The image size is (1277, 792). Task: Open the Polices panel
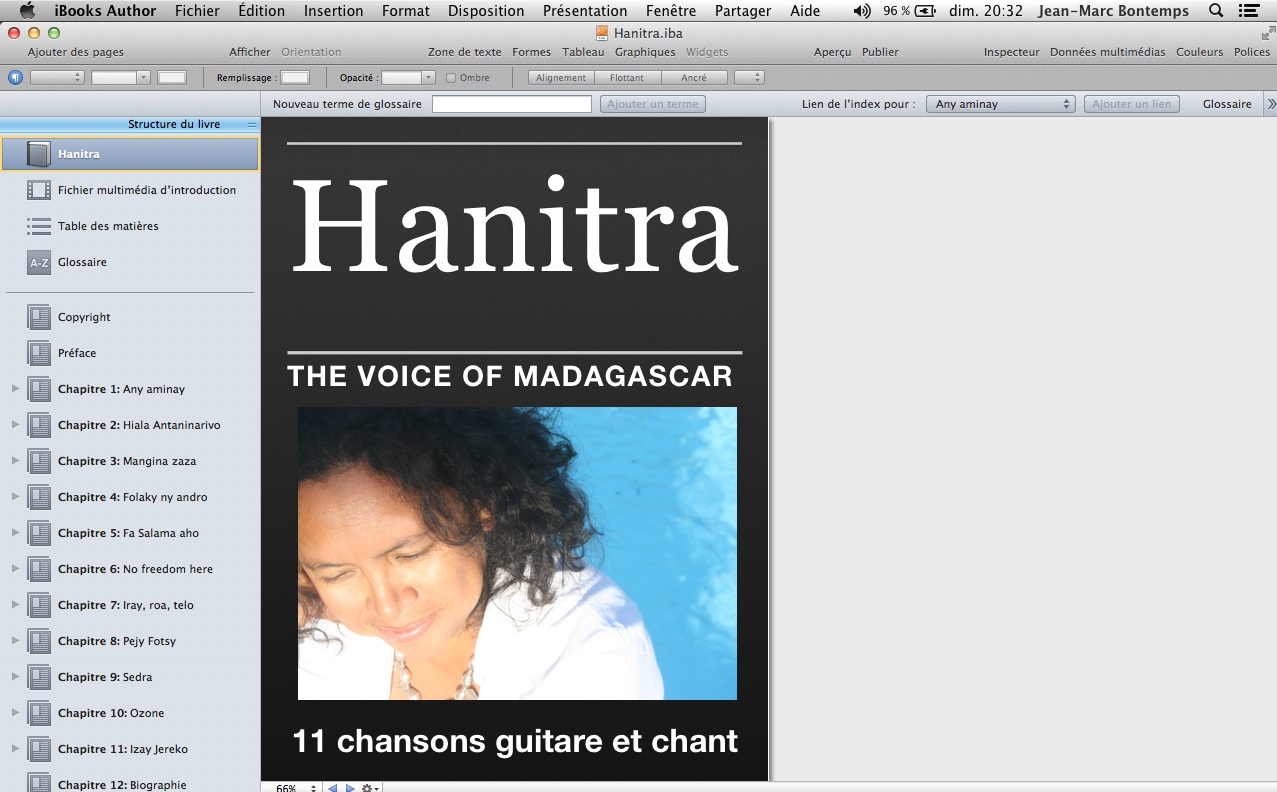(1252, 51)
